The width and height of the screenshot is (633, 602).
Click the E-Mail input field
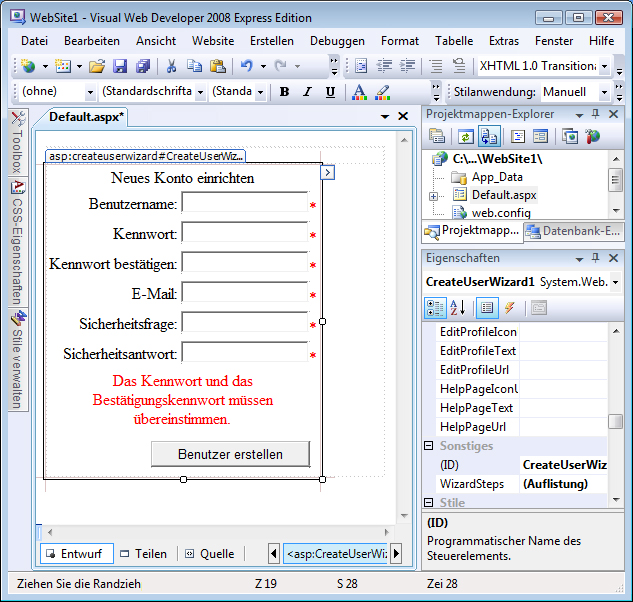245,292
